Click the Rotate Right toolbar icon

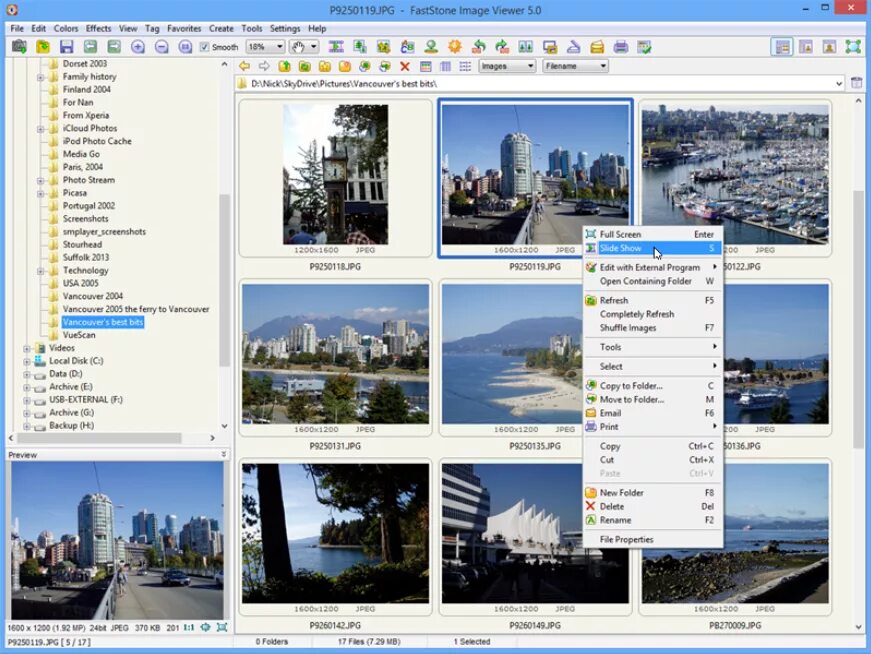coord(502,47)
